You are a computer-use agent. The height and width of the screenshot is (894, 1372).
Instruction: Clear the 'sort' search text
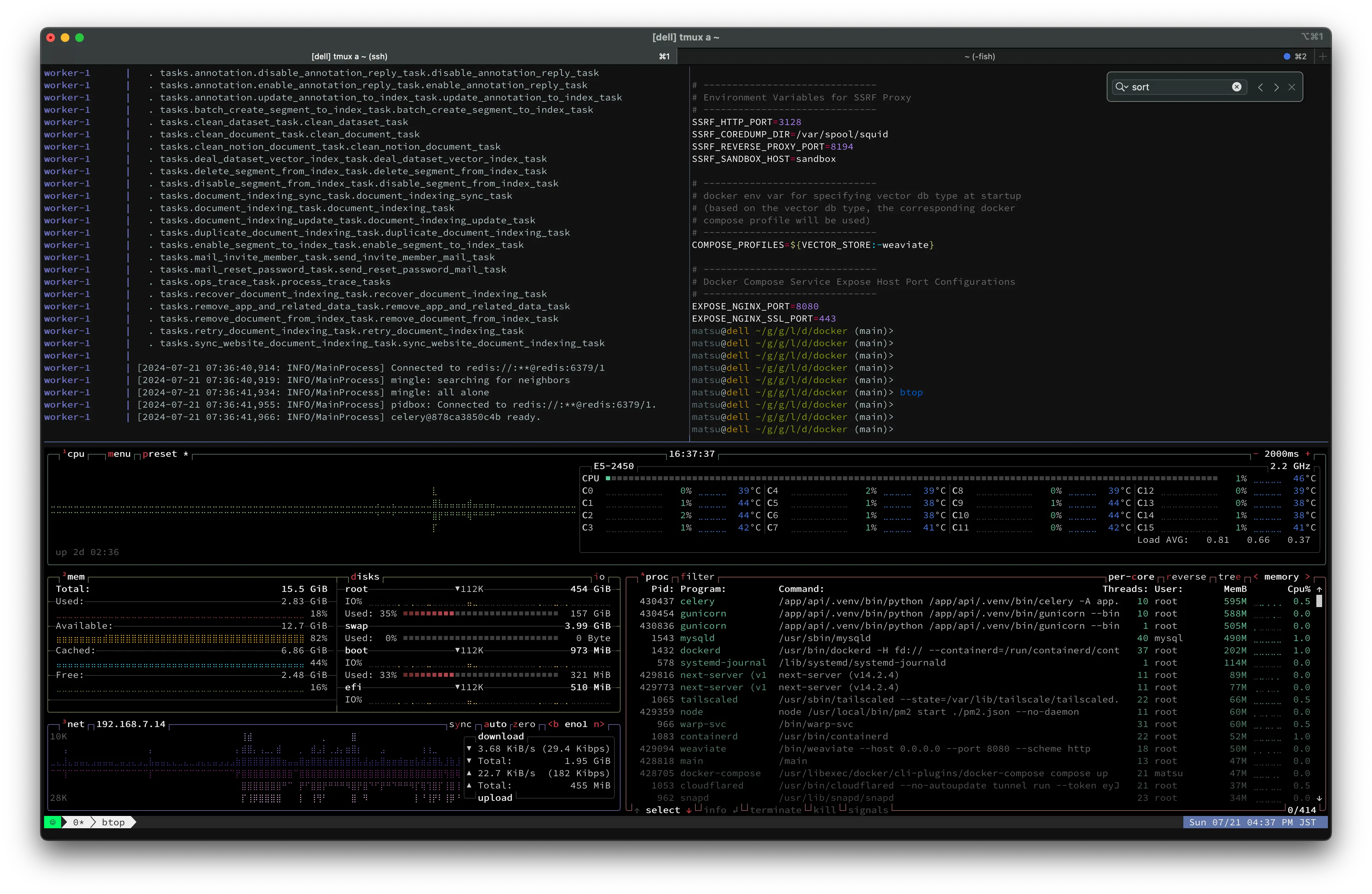click(x=1236, y=87)
